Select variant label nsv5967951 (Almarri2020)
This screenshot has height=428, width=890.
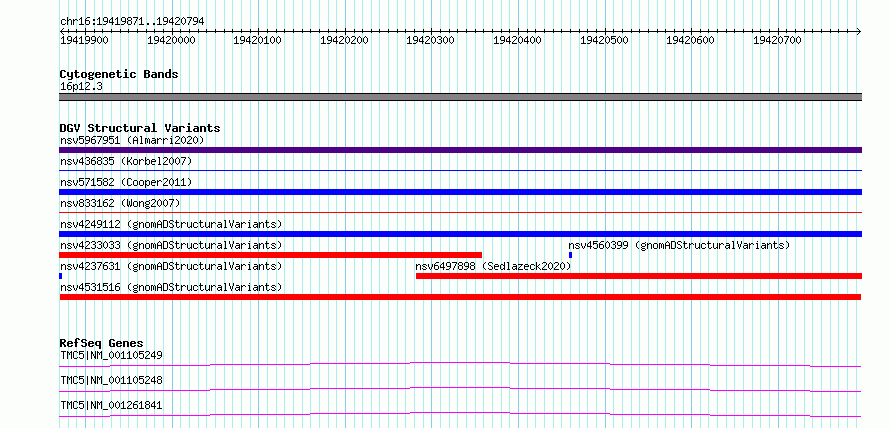coord(132,140)
